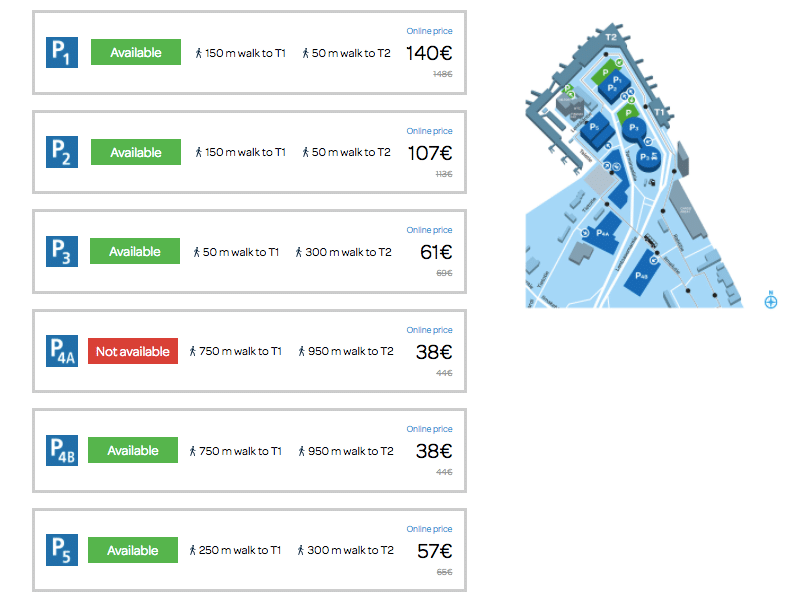Select P1 parking Available button
The height and width of the screenshot is (598, 799).
tap(136, 53)
